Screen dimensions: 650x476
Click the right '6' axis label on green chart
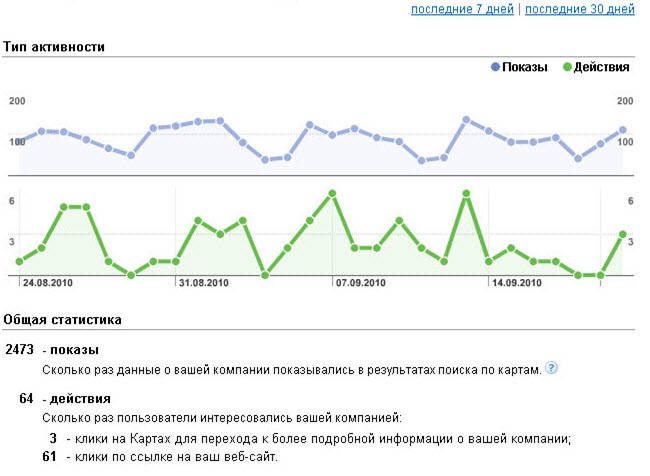click(x=631, y=201)
